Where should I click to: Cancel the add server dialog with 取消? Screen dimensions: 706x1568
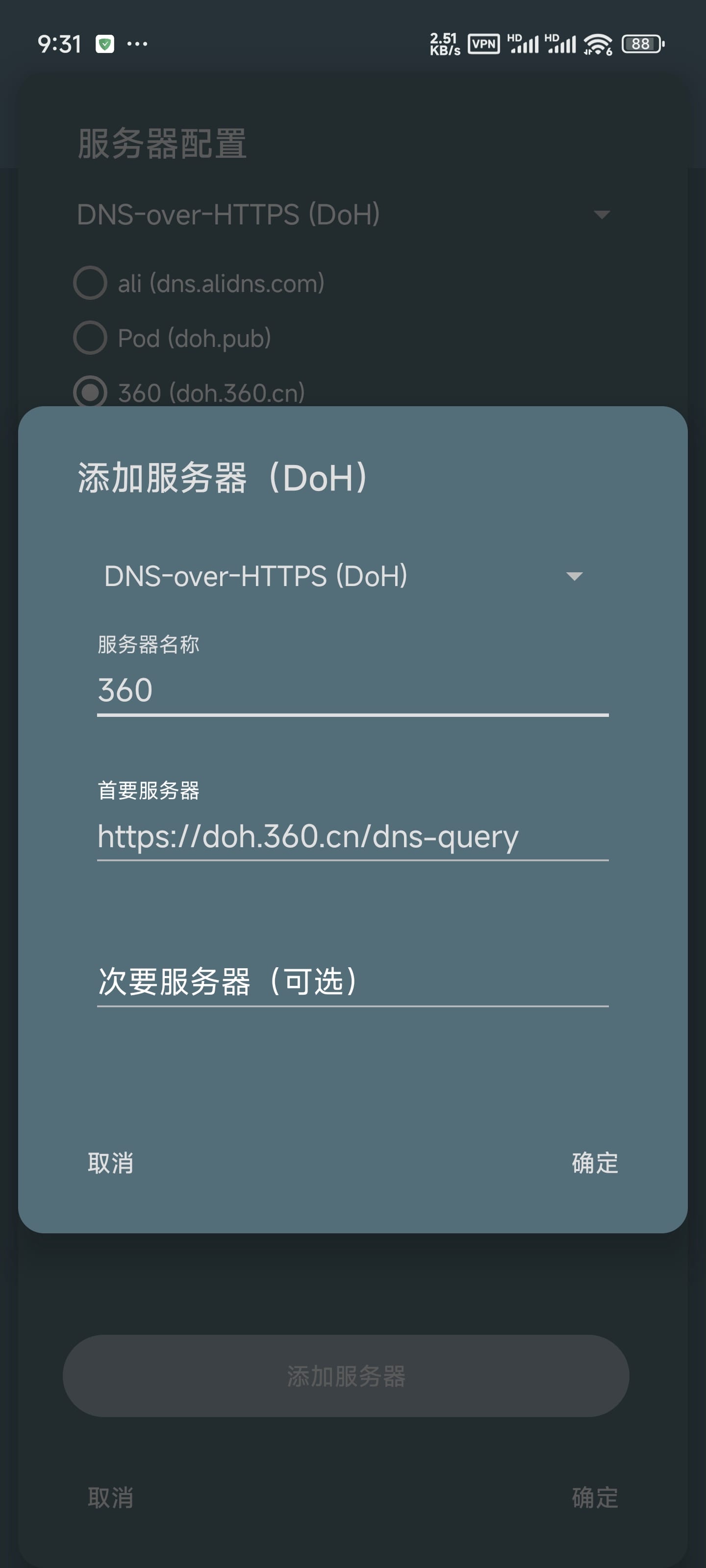click(x=110, y=1163)
